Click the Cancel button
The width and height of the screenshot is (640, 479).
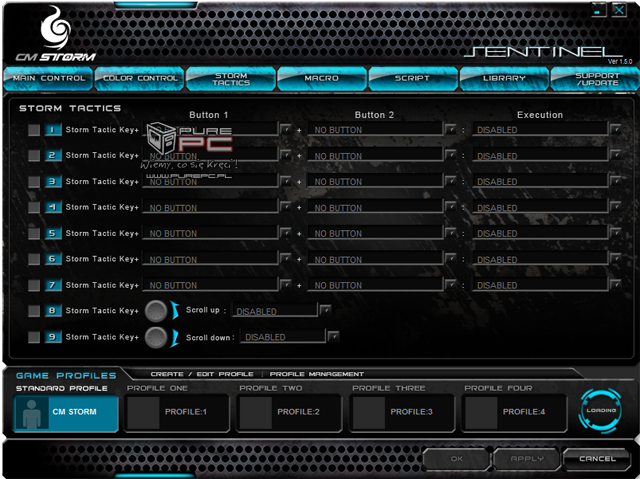[x=597, y=459]
